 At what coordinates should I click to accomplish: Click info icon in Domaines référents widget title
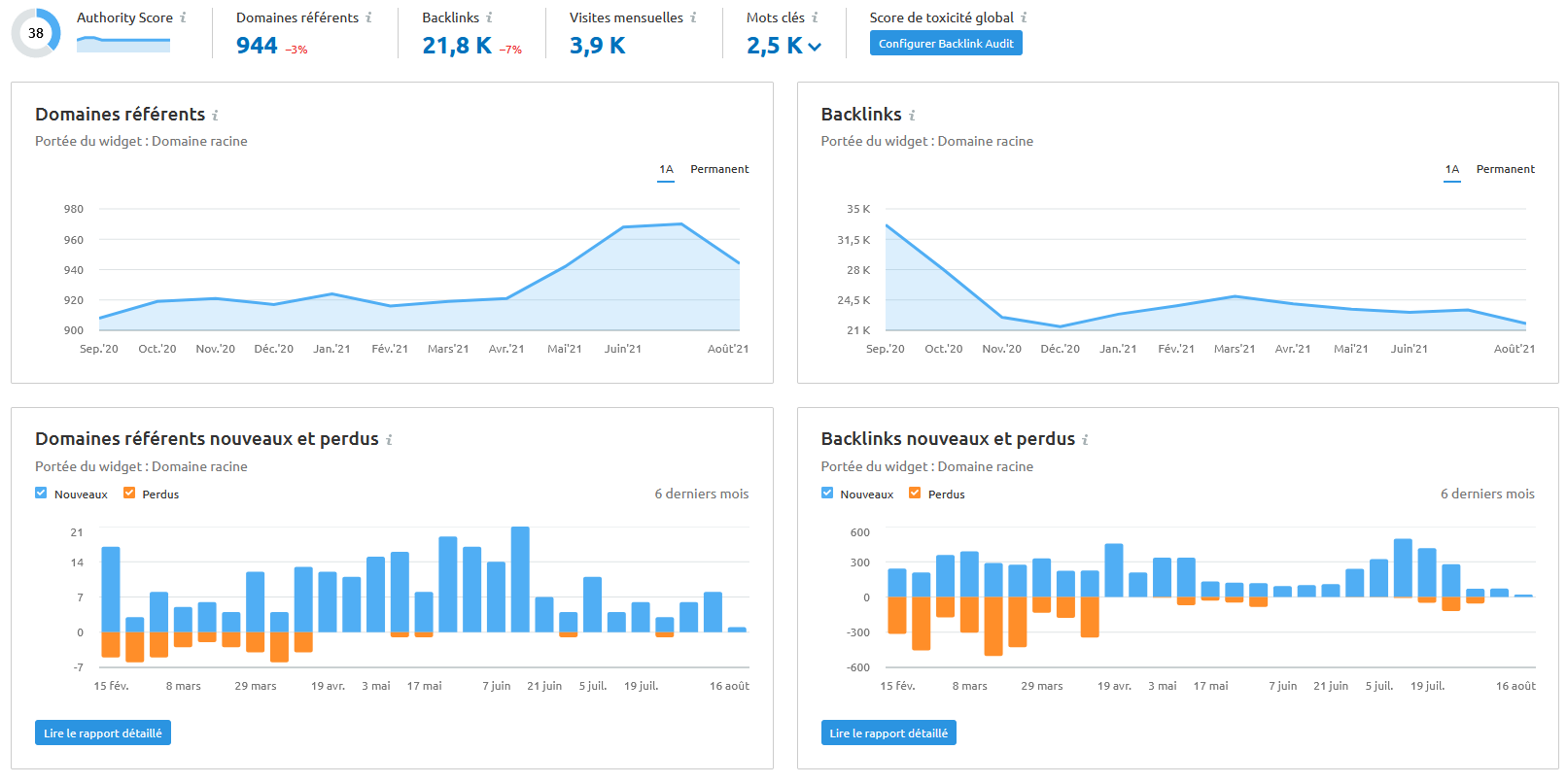pyautogui.click(x=215, y=115)
